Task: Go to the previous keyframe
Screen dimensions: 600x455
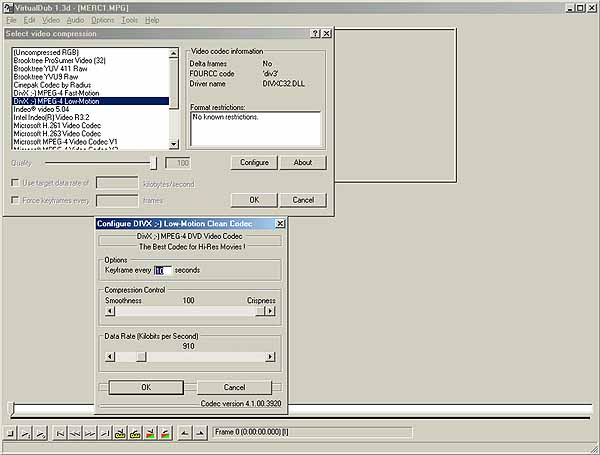Action: tap(120, 434)
